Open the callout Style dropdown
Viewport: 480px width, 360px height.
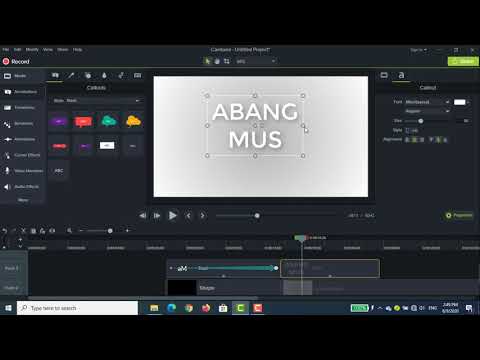click(97, 100)
